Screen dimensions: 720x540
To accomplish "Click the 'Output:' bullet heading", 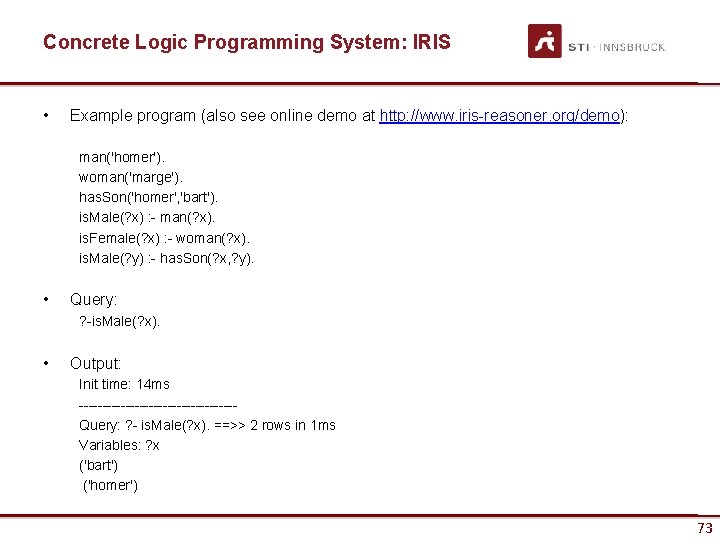I will 95,363.
